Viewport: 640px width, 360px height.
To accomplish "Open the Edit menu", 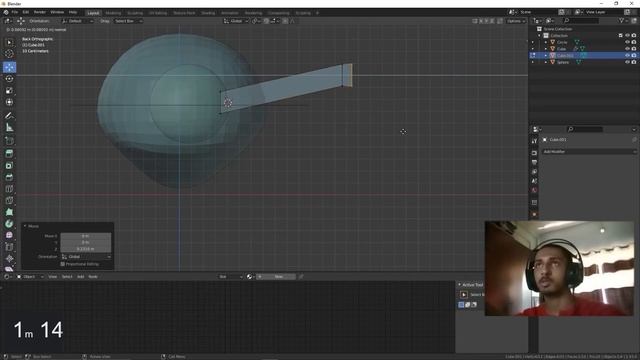I will [x=26, y=12].
